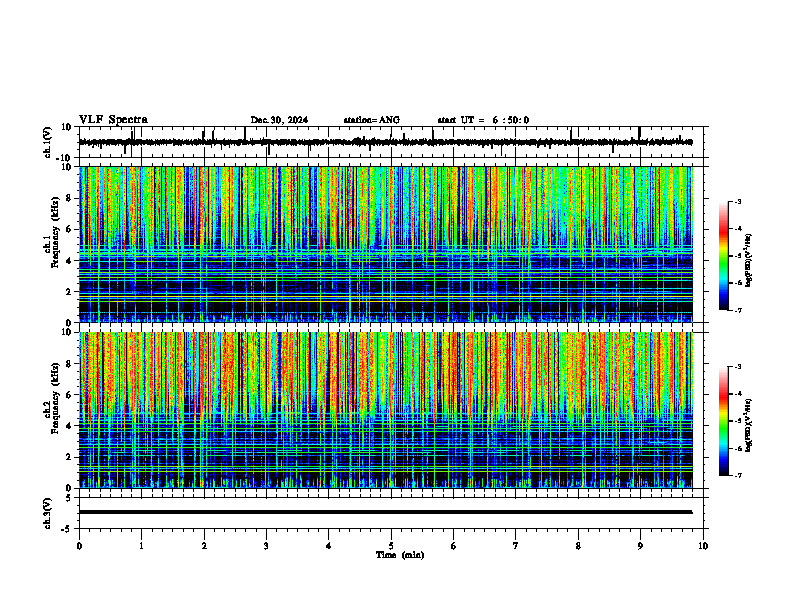The image size is (792, 612).
Task: Click the ch.2 color bar log PSD label
Action: pos(749,425)
